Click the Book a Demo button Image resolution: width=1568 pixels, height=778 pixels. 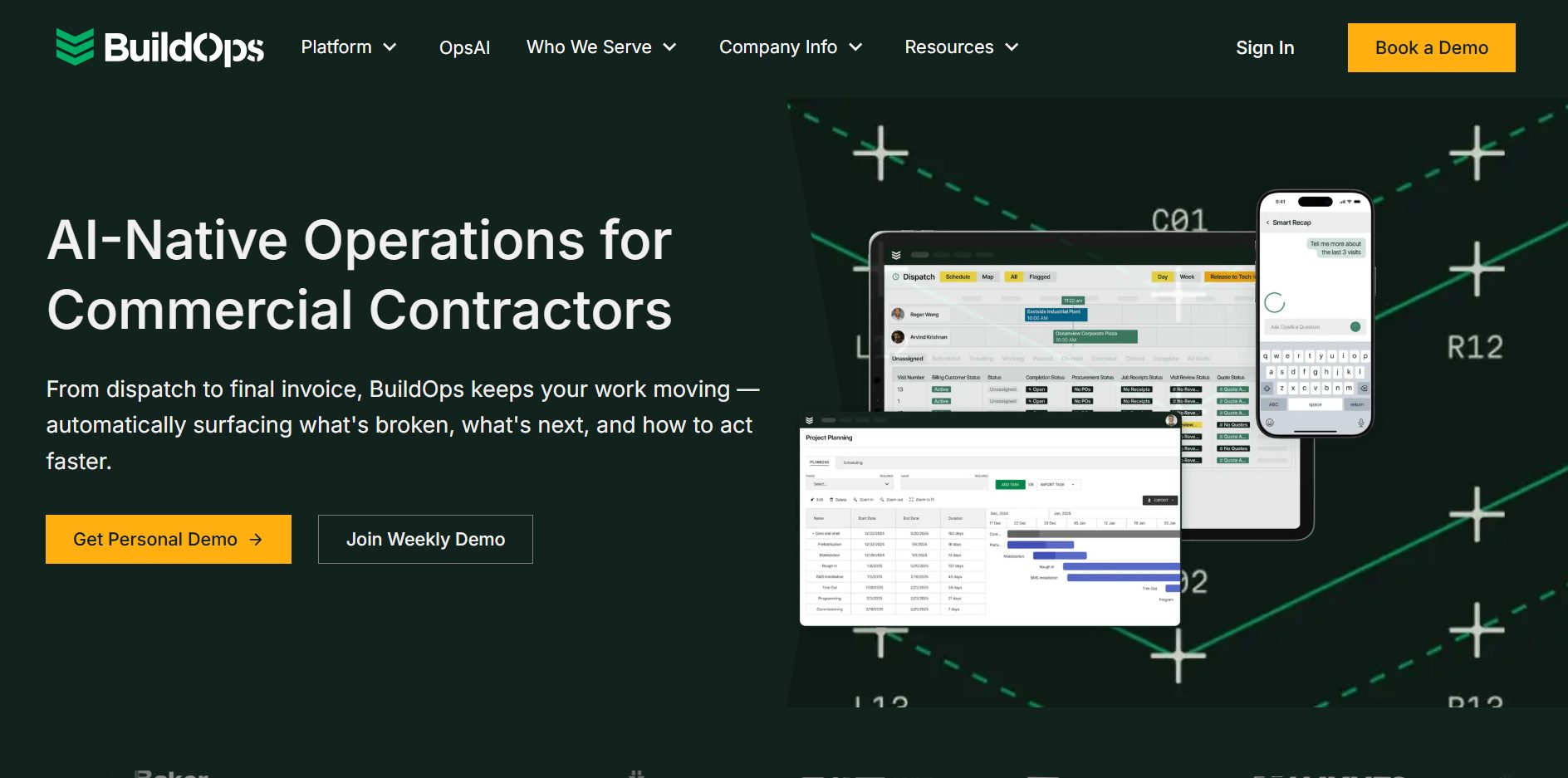click(x=1431, y=47)
